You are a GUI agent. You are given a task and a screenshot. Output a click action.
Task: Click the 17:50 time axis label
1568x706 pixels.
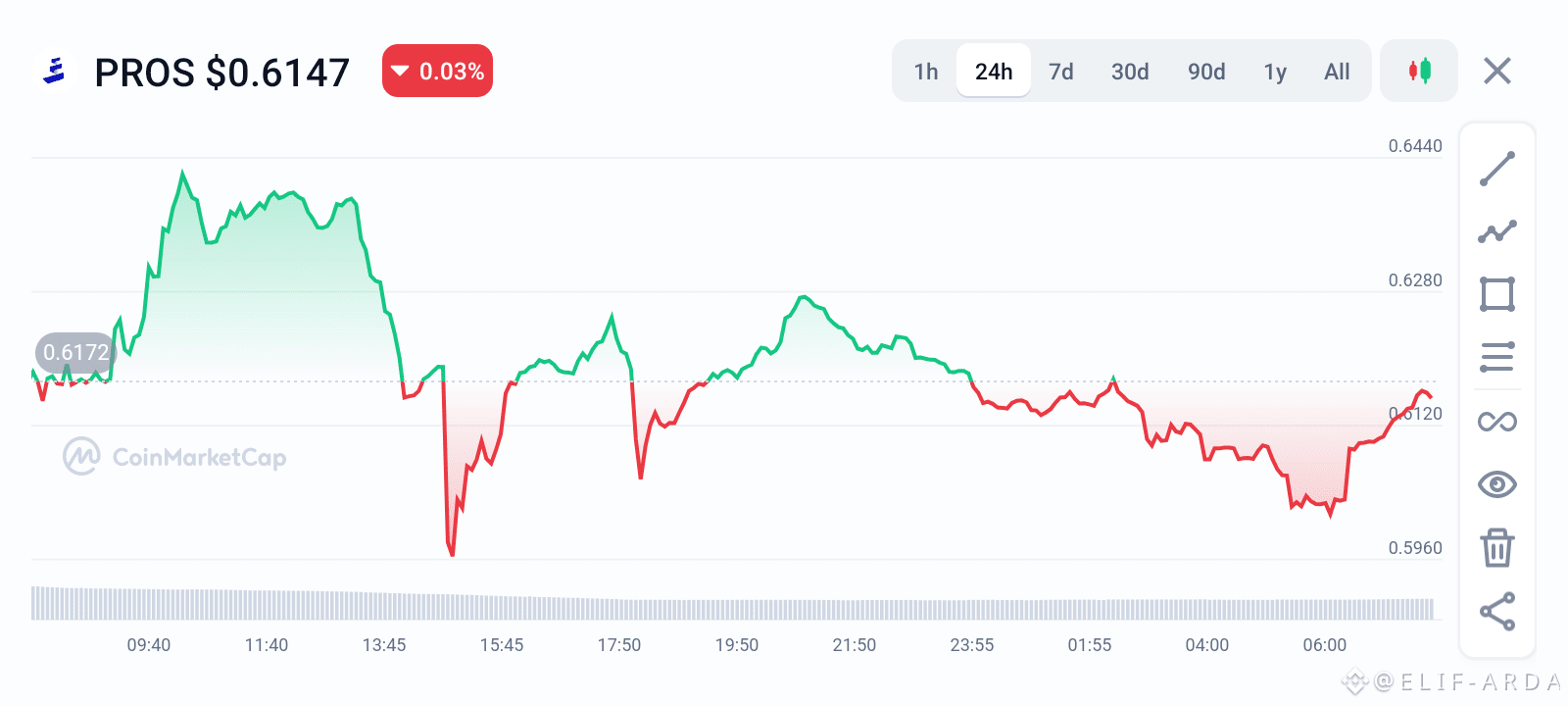click(619, 645)
